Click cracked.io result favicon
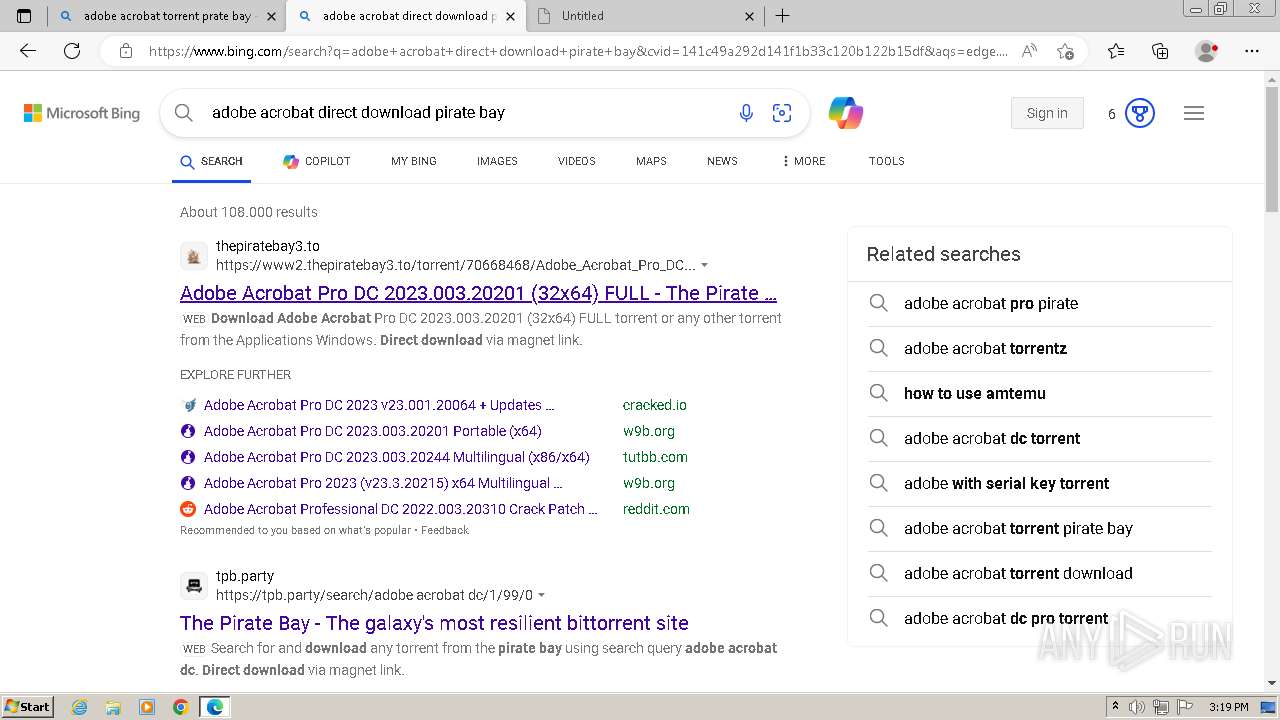Viewport: 1280px width, 720px height. coord(188,405)
